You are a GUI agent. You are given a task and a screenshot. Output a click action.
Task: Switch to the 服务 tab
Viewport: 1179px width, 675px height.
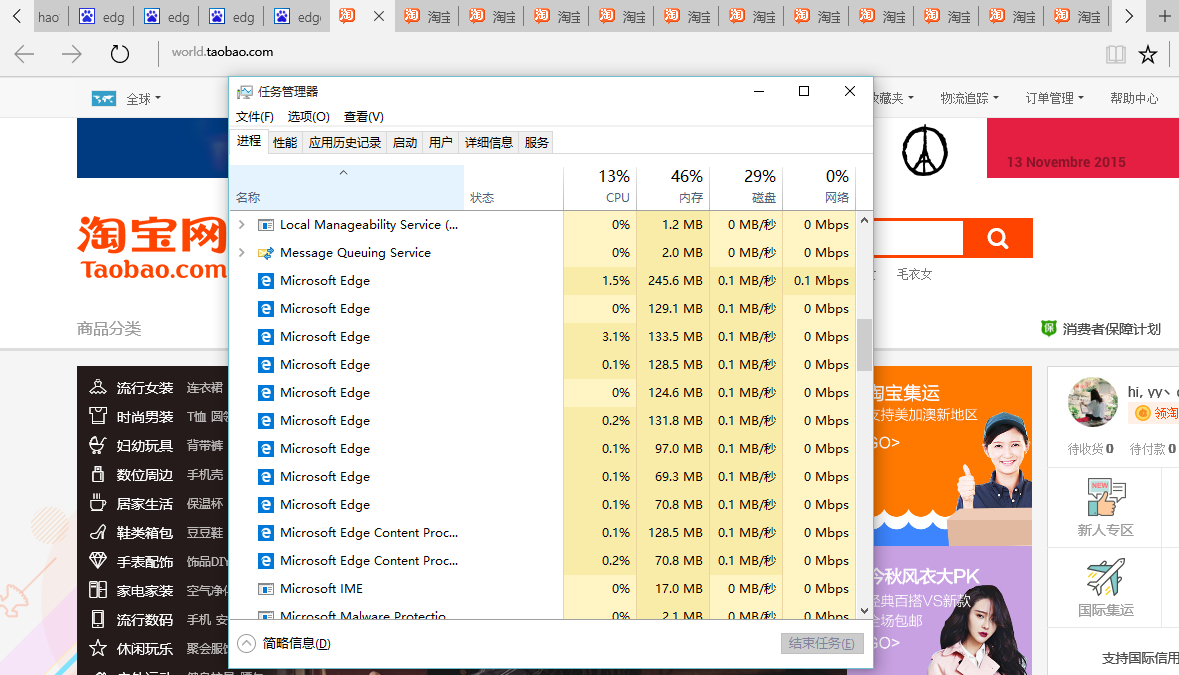coord(537,143)
